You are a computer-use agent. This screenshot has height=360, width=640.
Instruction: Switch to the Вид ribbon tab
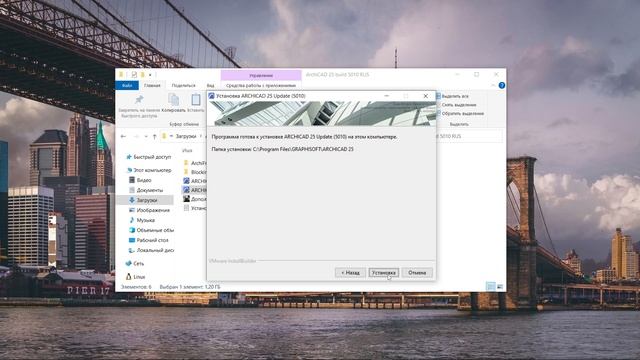pos(210,85)
